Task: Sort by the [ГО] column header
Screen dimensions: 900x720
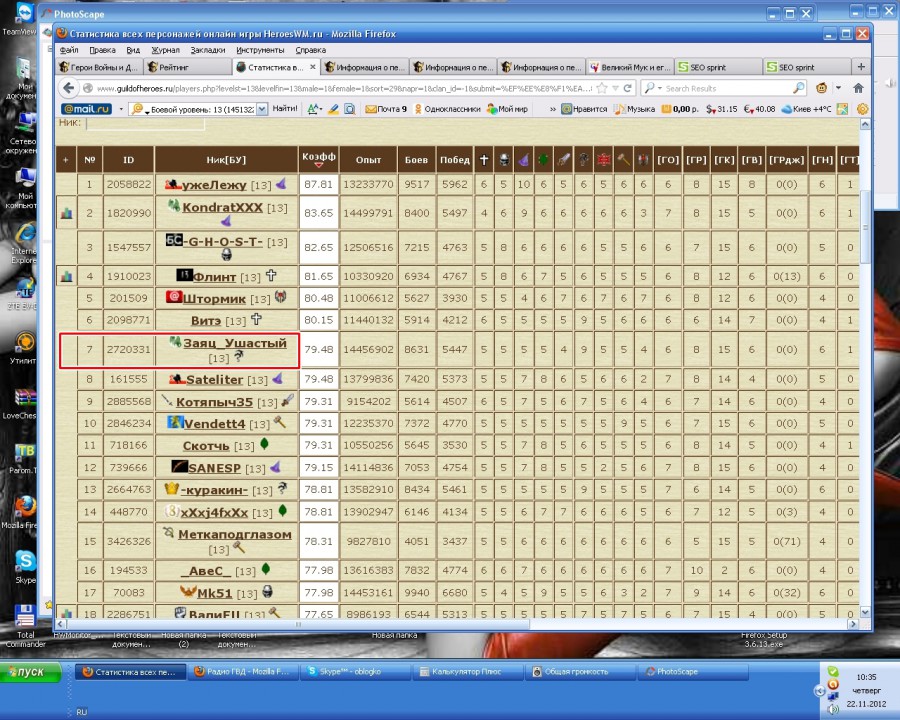Action: point(668,160)
